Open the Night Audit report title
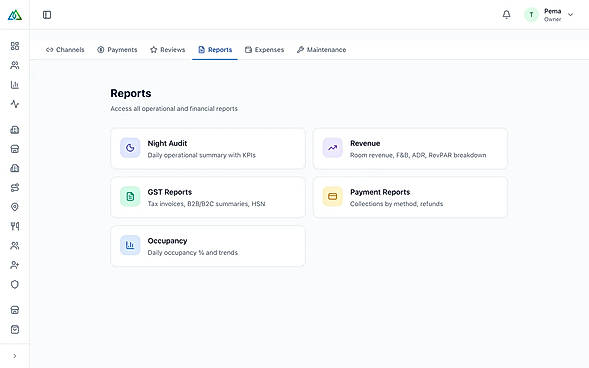The image size is (589, 368). click(167, 143)
